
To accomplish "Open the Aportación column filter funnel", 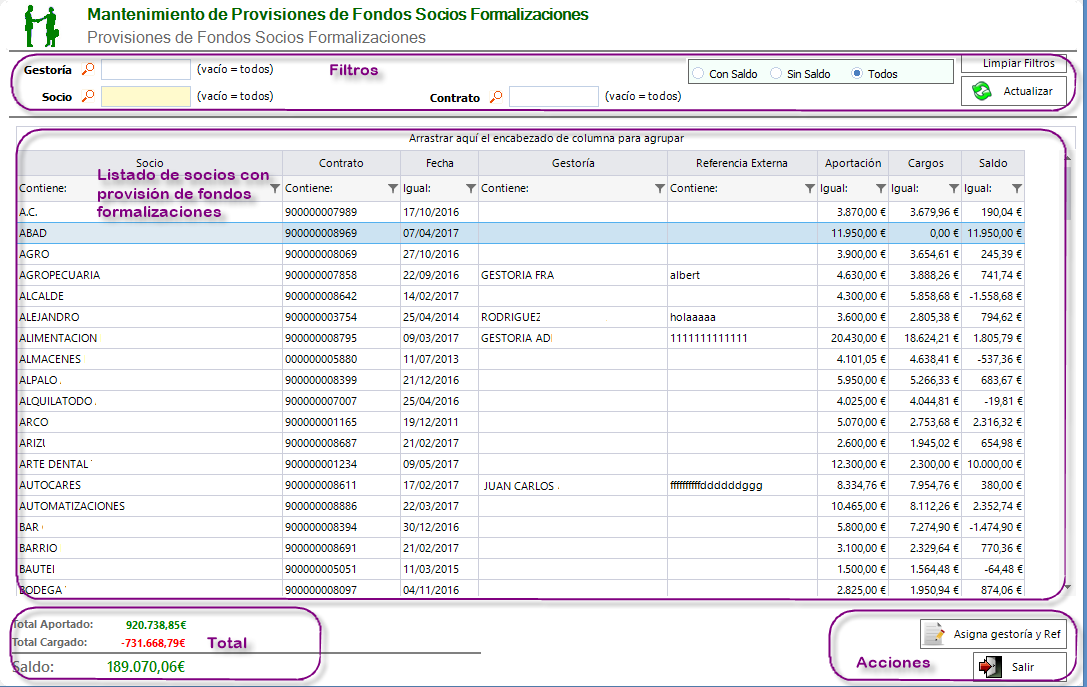I will click(880, 189).
